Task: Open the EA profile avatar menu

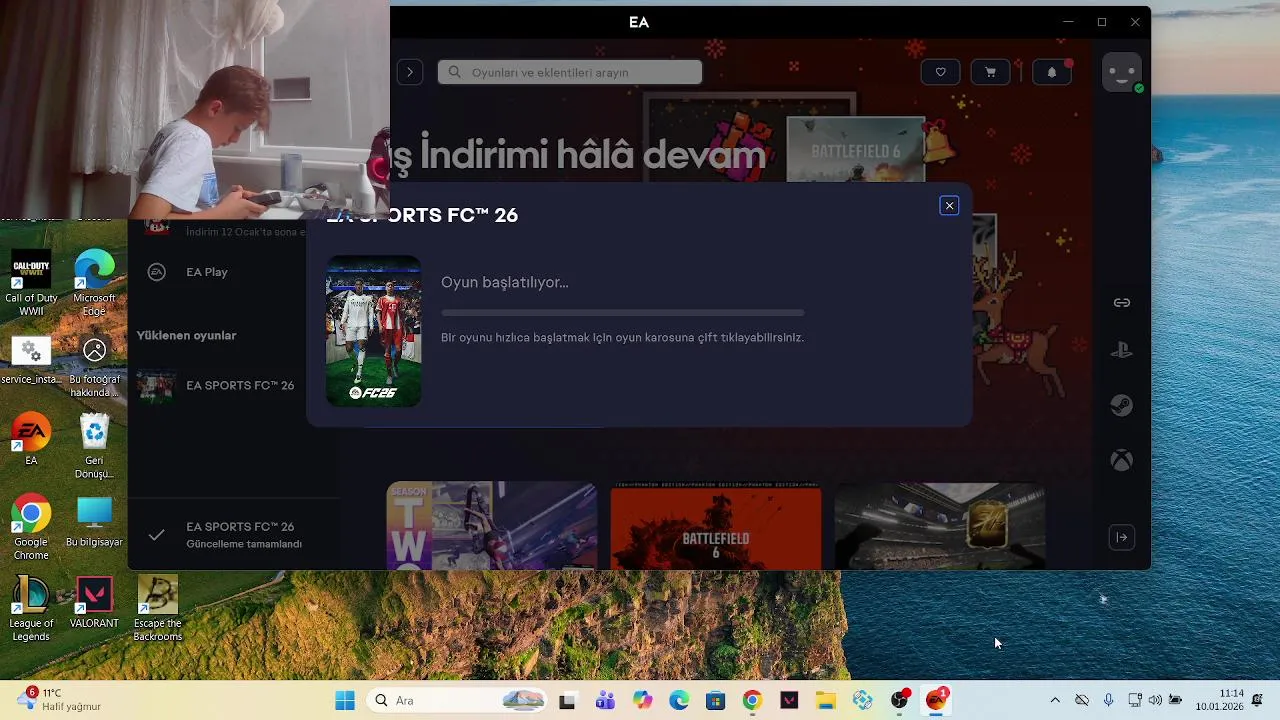Action: point(1122,72)
